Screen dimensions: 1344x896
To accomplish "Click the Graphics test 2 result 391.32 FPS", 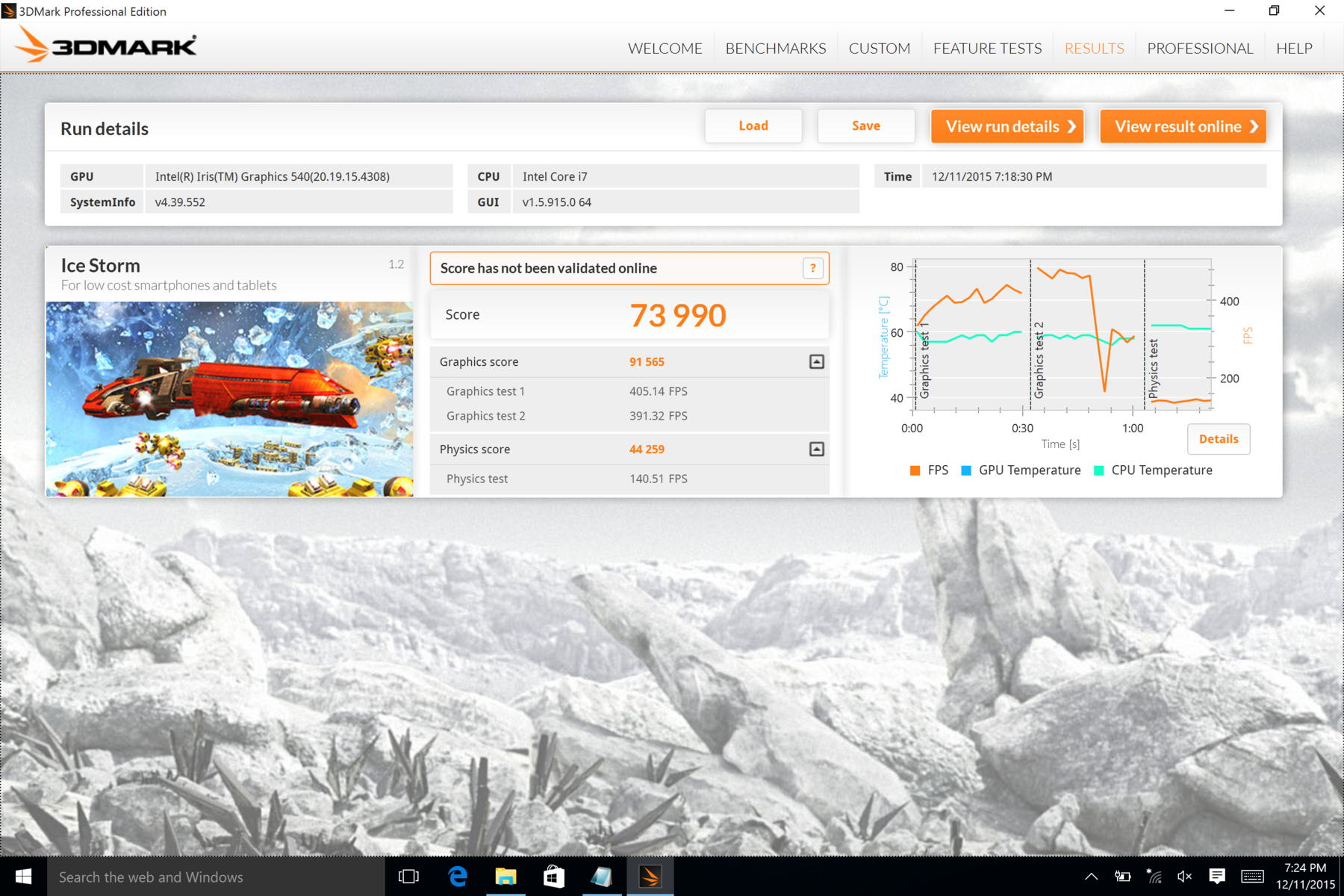I will click(x=658, y=416).
